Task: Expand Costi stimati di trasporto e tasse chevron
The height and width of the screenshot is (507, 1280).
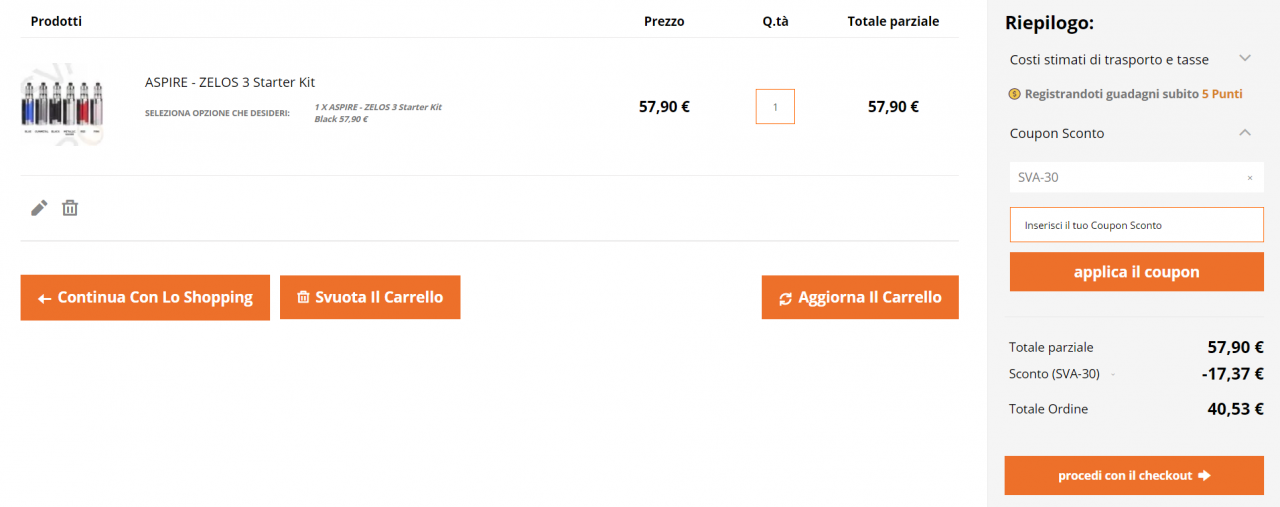Action: coord(1245,59)
